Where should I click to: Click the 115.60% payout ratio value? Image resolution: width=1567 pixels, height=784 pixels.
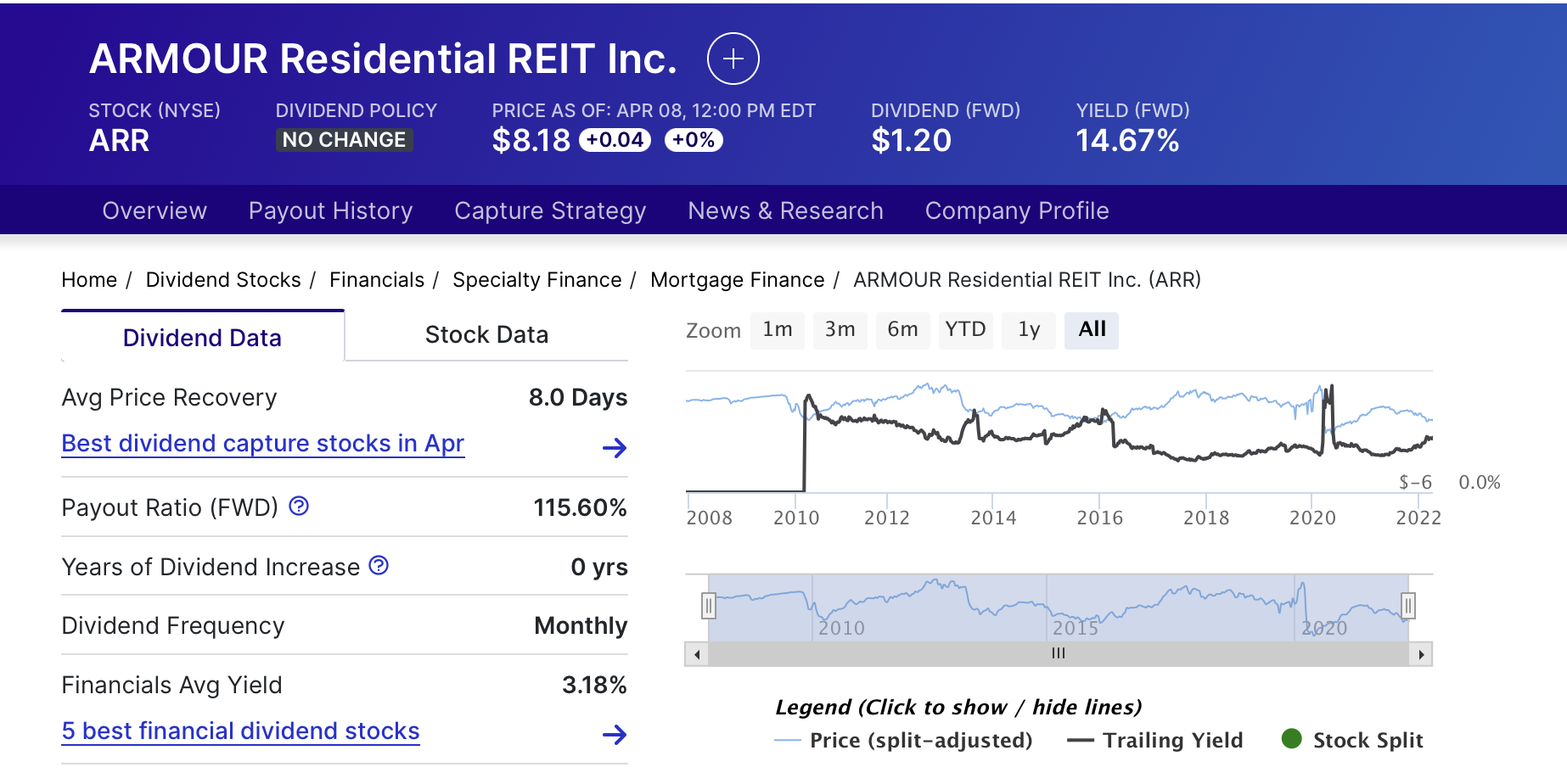580,507
